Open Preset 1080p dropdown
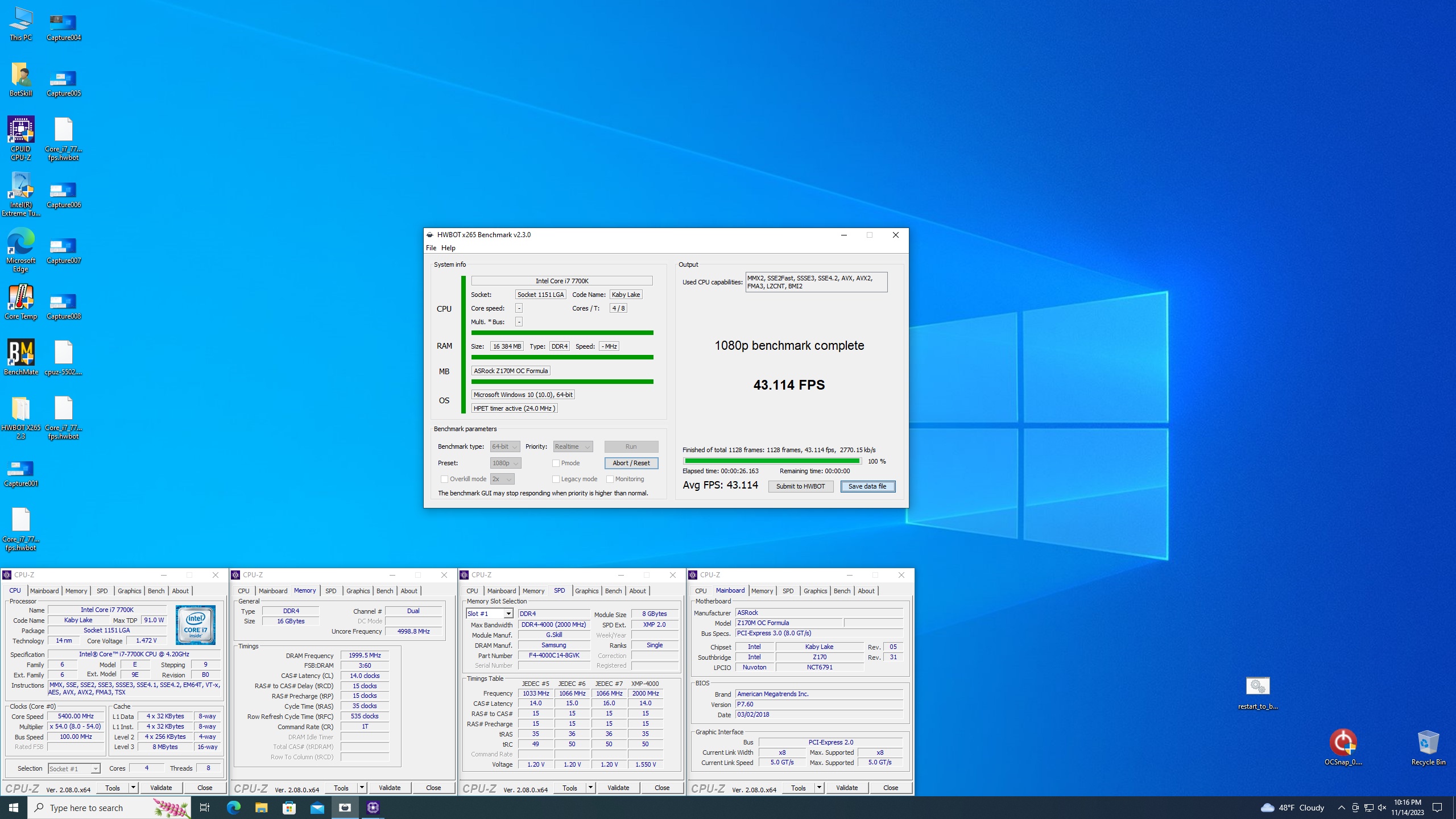The image size is (1456, 819). tap(505, 463)
